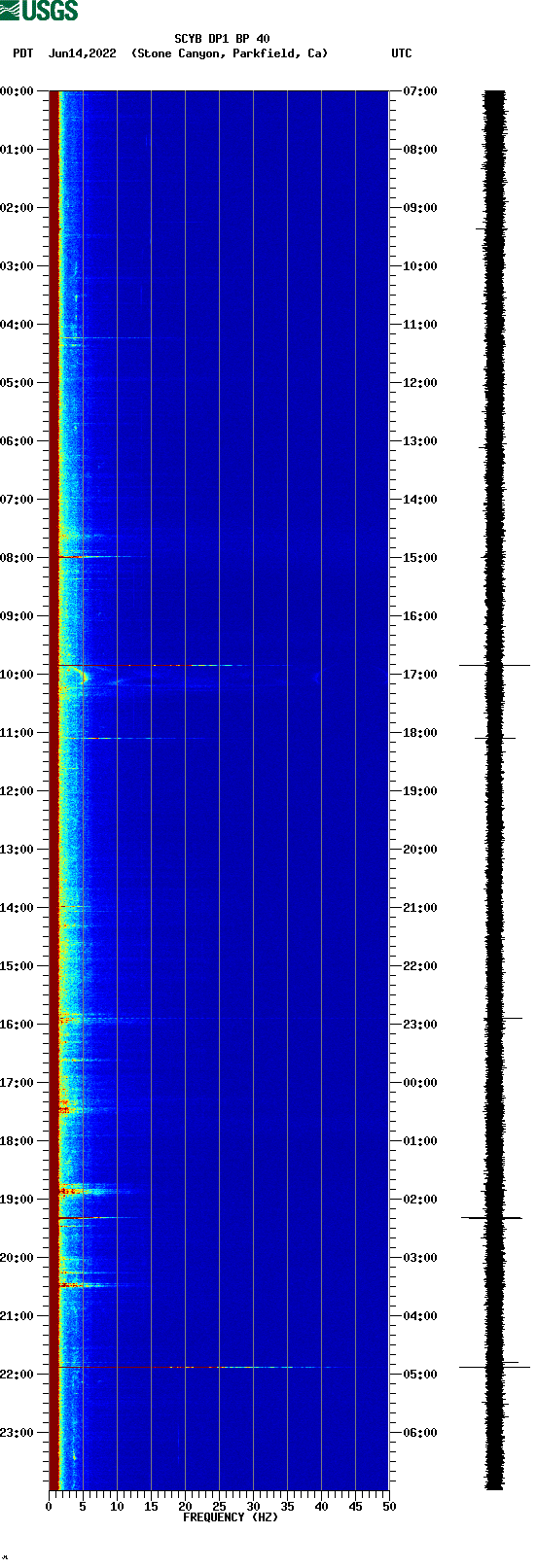Click PDT time label 12:00 on left axis
The width and height of the screenshot is (537, 1568).
pyautogui.click(x=18, y=791)
